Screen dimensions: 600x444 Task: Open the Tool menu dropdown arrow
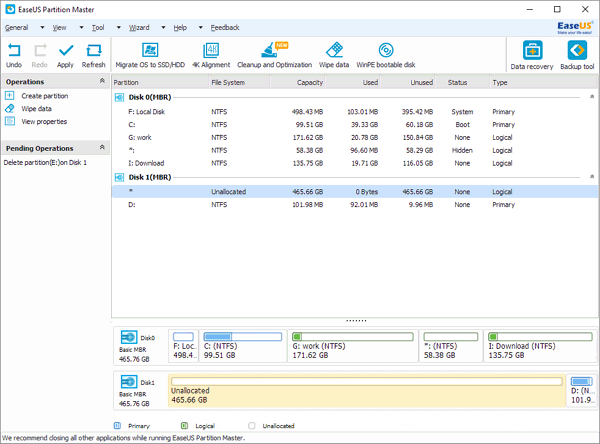click(119, 28)
